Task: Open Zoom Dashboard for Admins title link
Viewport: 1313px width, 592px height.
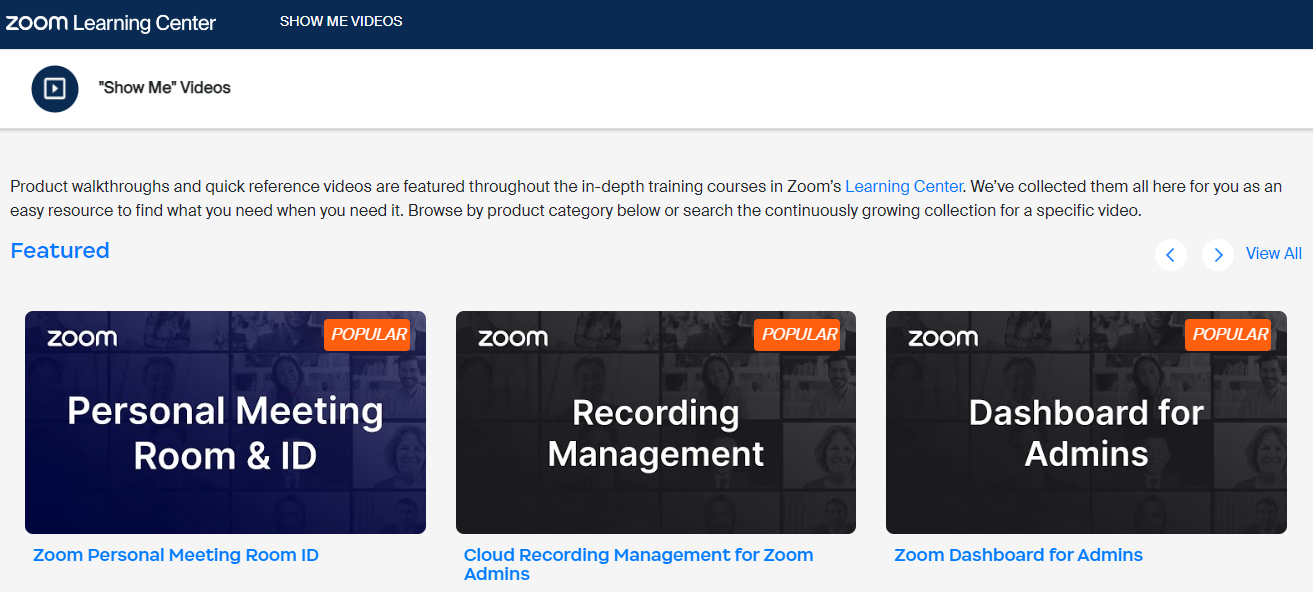Action: (x=1018, y=555)
